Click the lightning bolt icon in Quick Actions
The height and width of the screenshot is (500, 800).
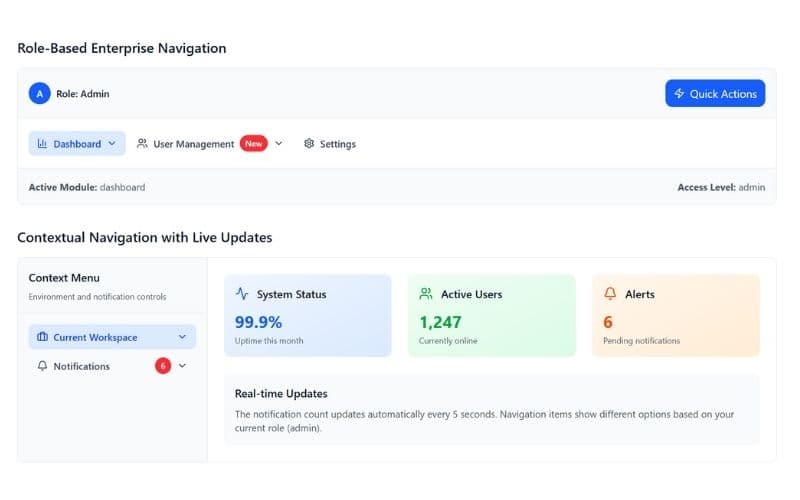click(679, 94)
